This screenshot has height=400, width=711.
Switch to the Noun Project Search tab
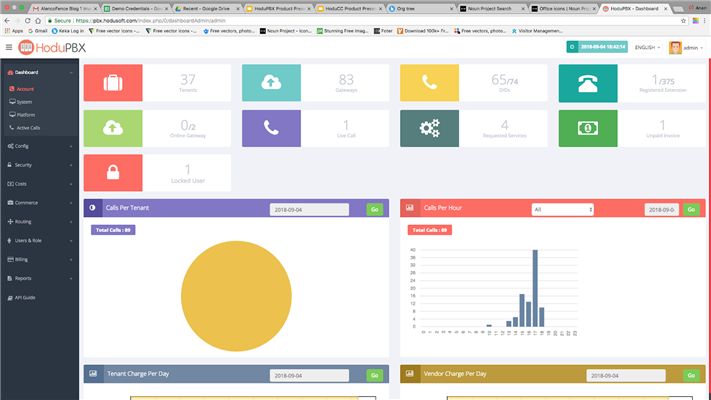pos(492,9)
